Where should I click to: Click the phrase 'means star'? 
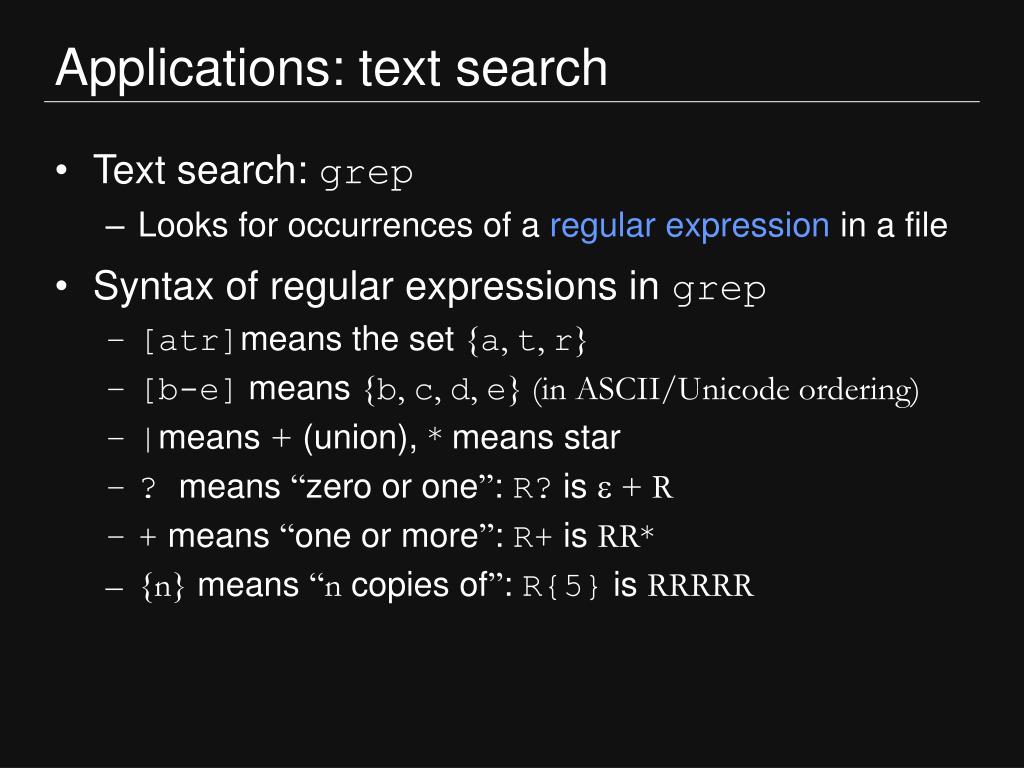coord(536,438)
